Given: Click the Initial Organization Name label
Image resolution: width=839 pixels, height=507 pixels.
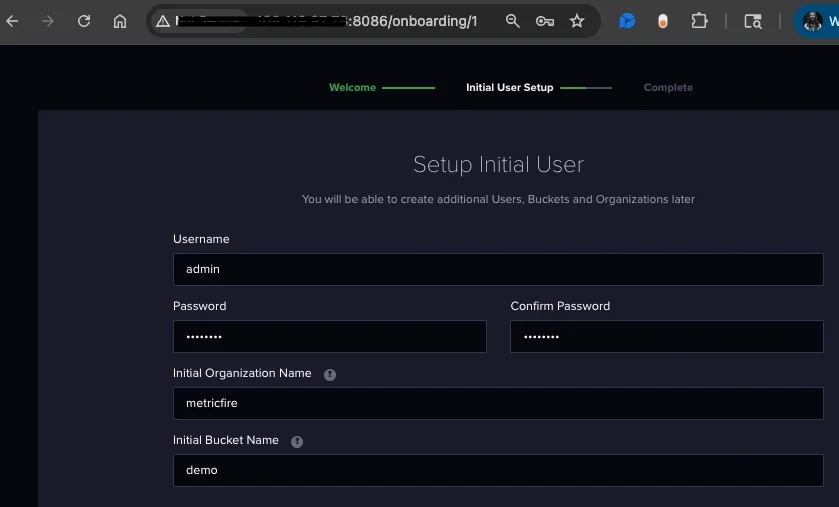Looking at the screenshot, I should click(x=242, y=373).
